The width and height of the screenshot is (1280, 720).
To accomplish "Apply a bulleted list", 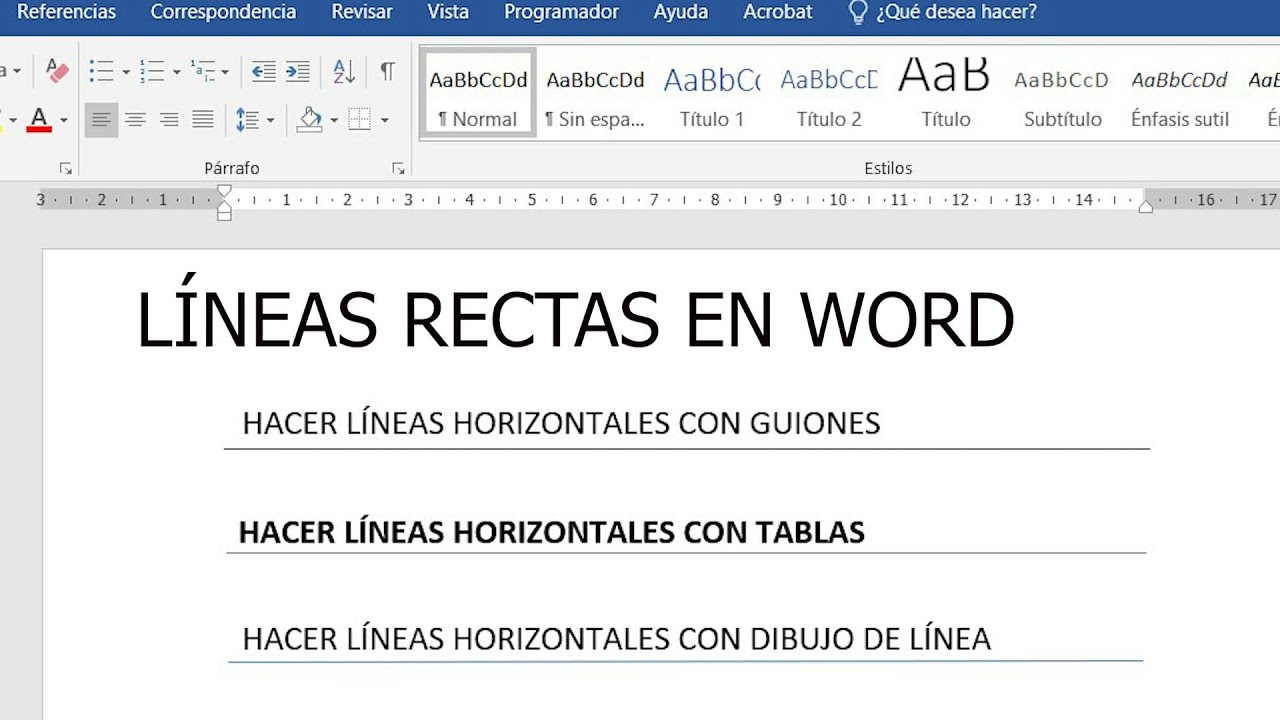I will (x=101, y=72).
